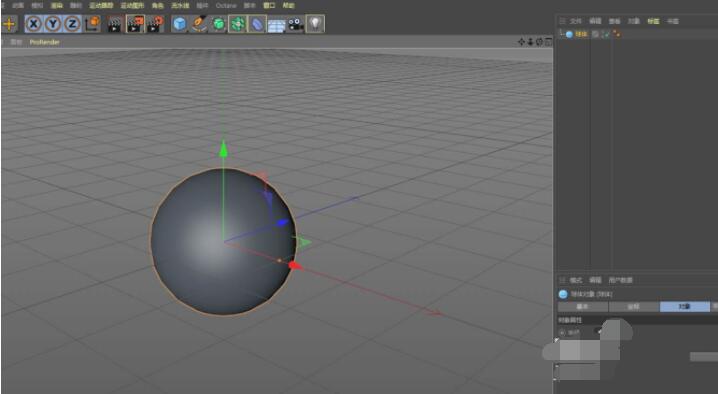718x394 pixels.
Task: Toggle the Z axis lock
Action: (x=72, y=24)
